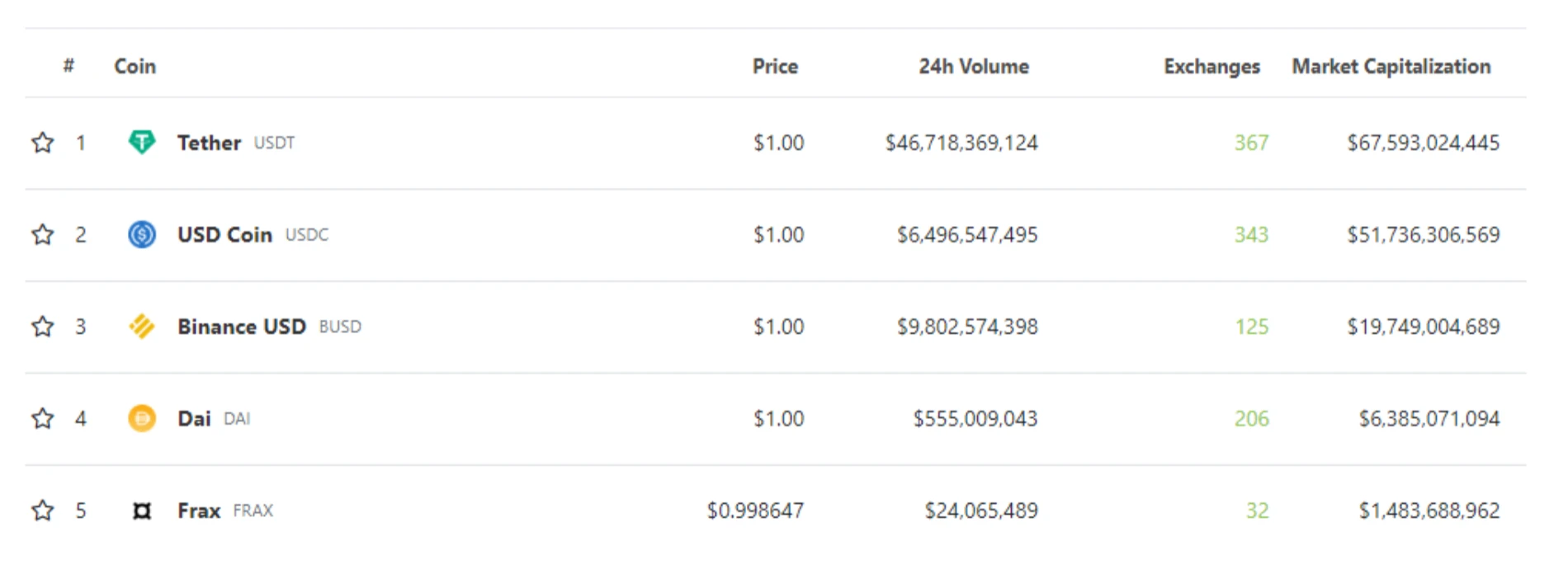
Task: Click the Dai coin logo
Action: [x=142, y=418]
